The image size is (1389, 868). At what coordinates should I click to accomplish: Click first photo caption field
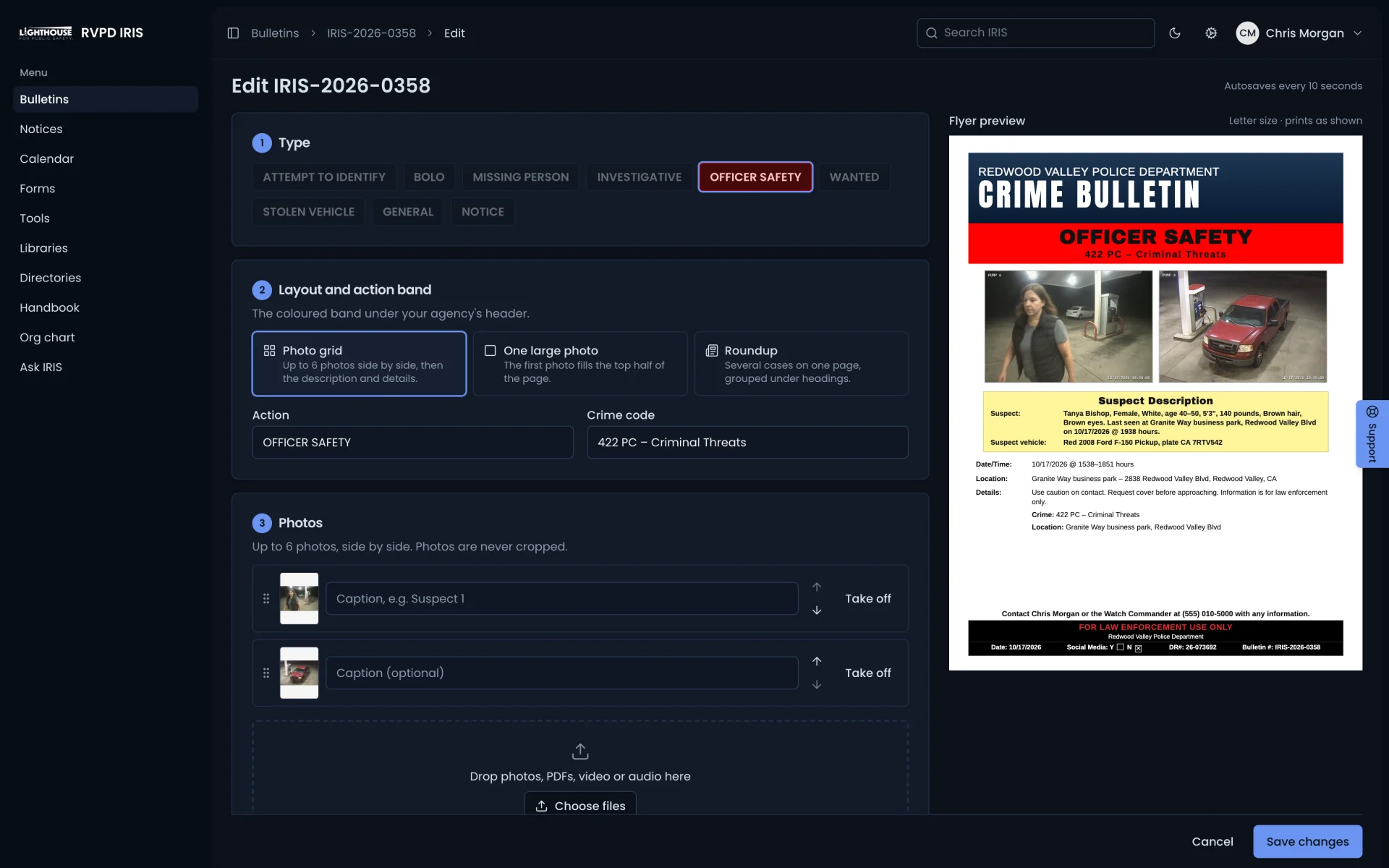tap(561, 599)
